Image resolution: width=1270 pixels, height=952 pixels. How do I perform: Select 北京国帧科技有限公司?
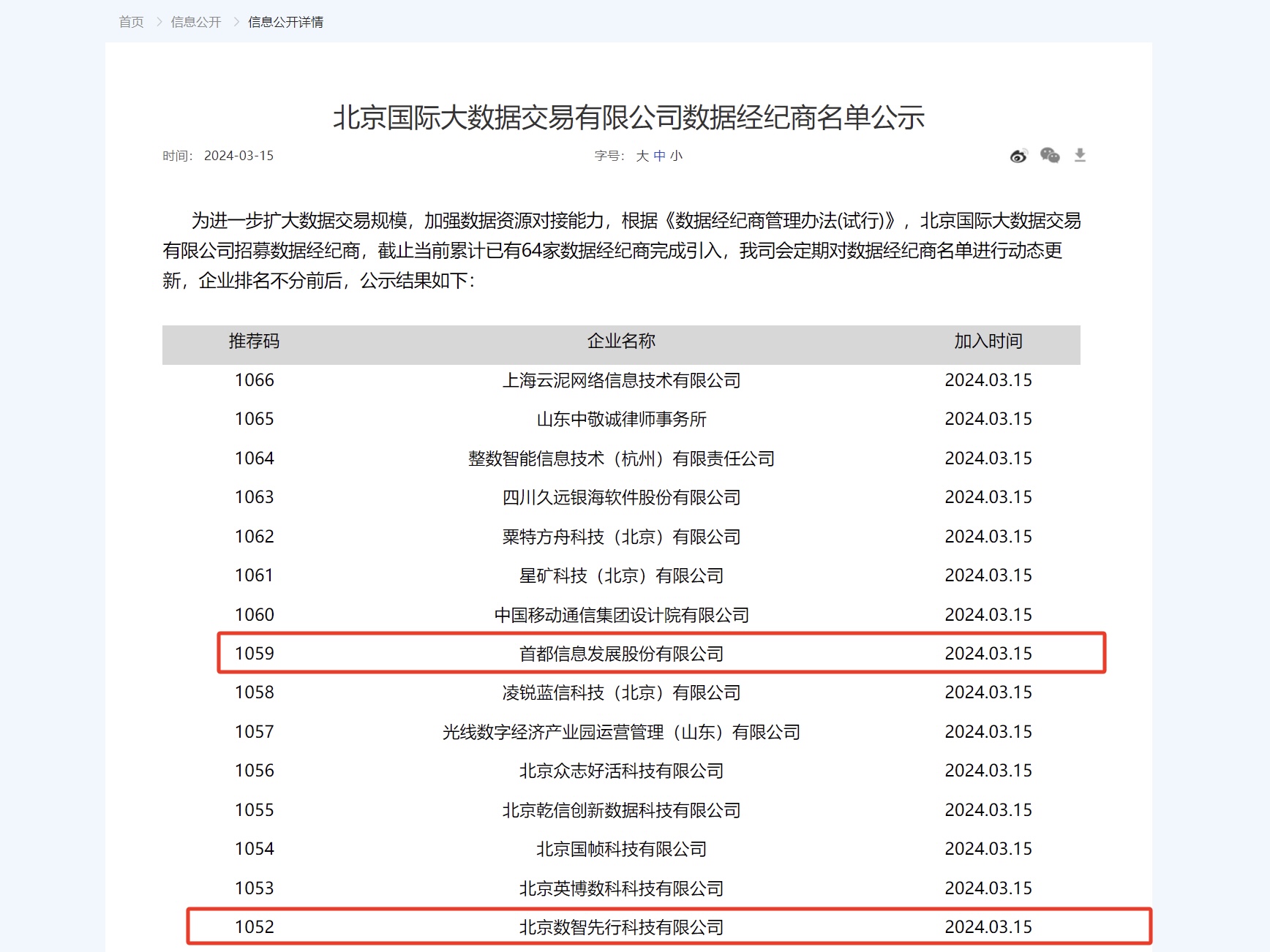point(621,850)
